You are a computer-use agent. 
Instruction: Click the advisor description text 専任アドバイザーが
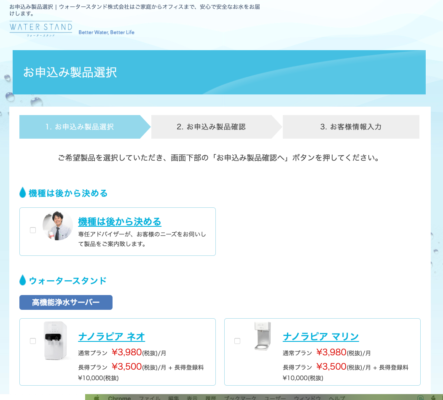[142, 239]
